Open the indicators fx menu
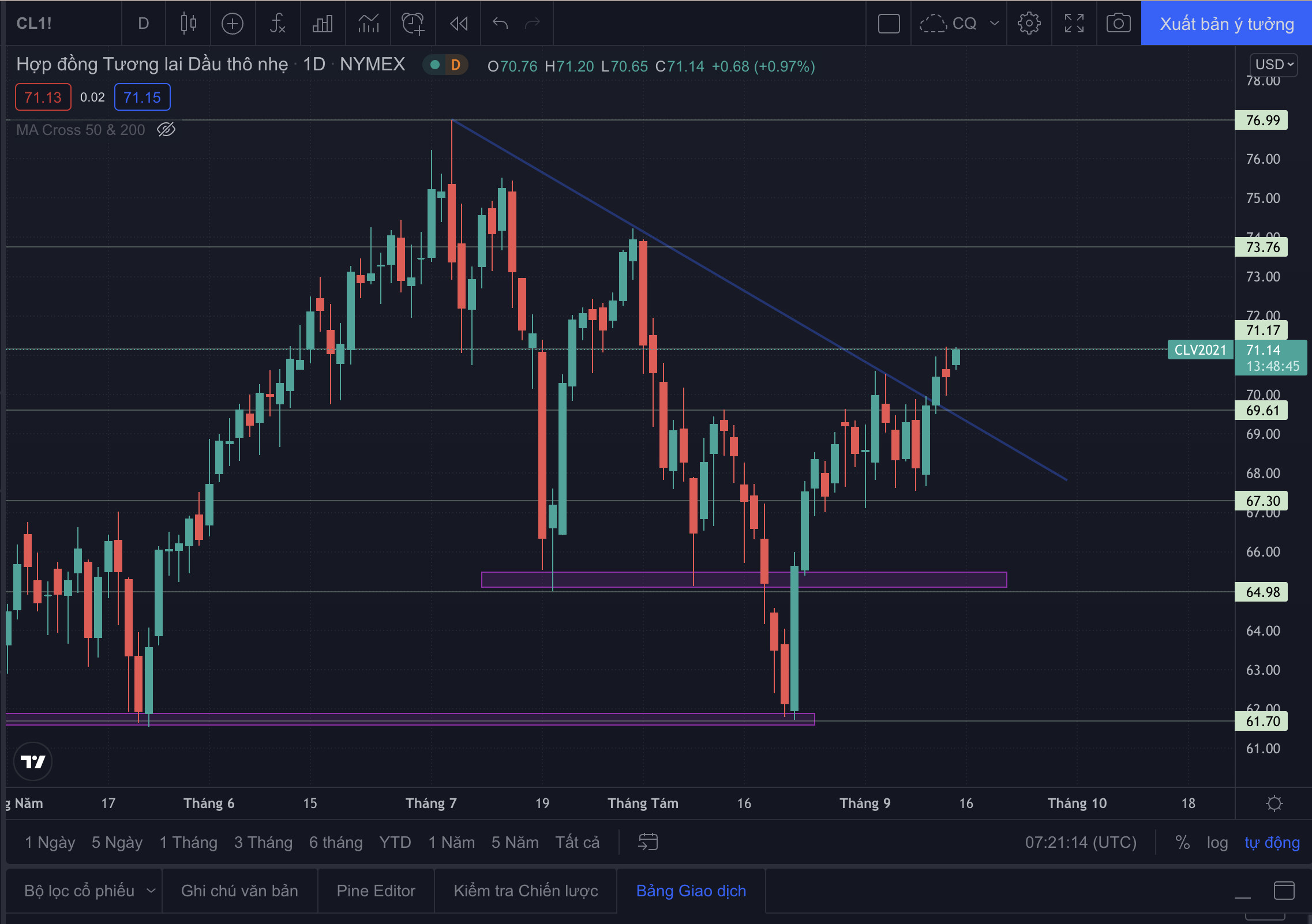This screenshot has height=924, width=1312. click(x=278, y=24)
